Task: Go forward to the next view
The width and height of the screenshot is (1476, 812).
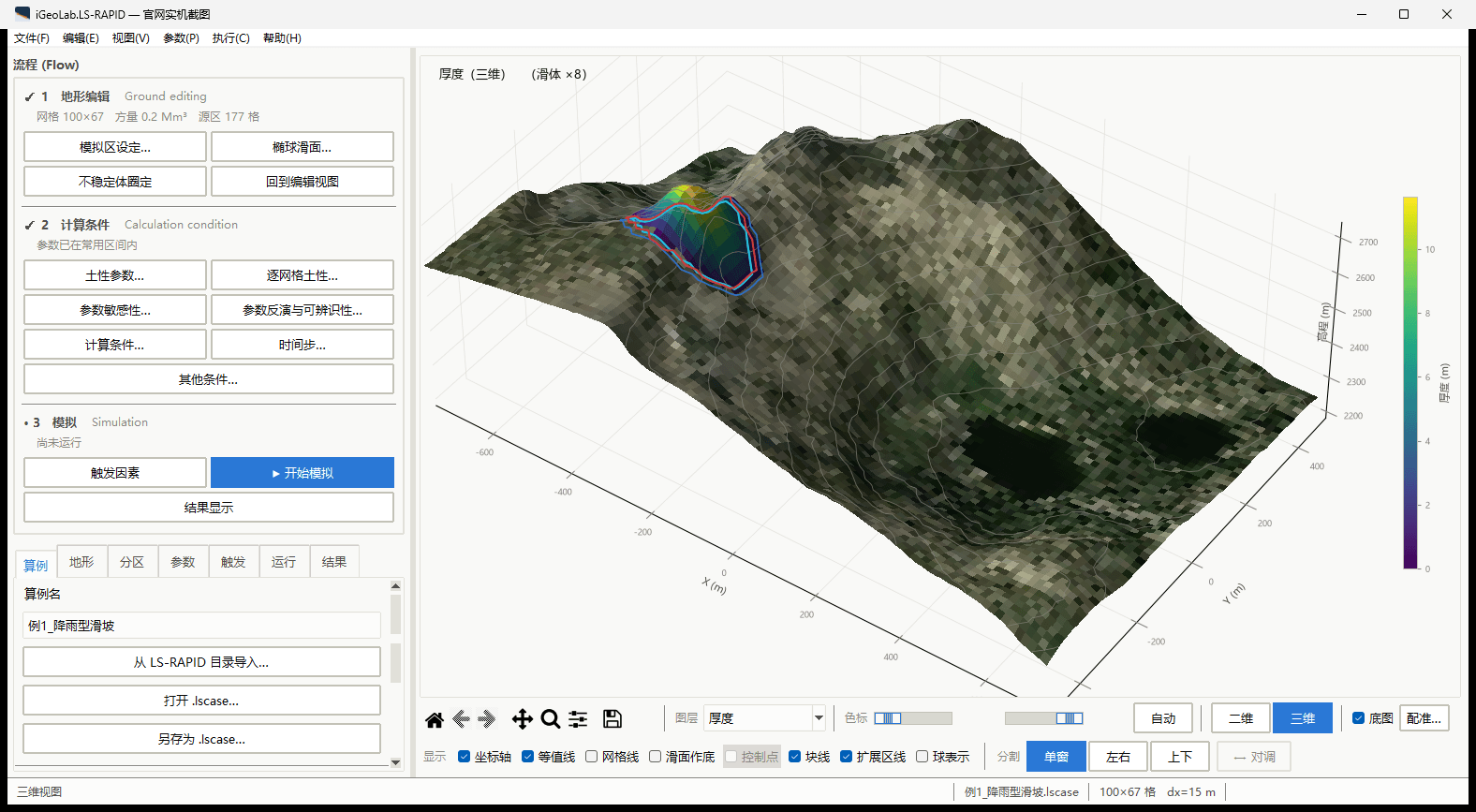Action: [486, 719]
